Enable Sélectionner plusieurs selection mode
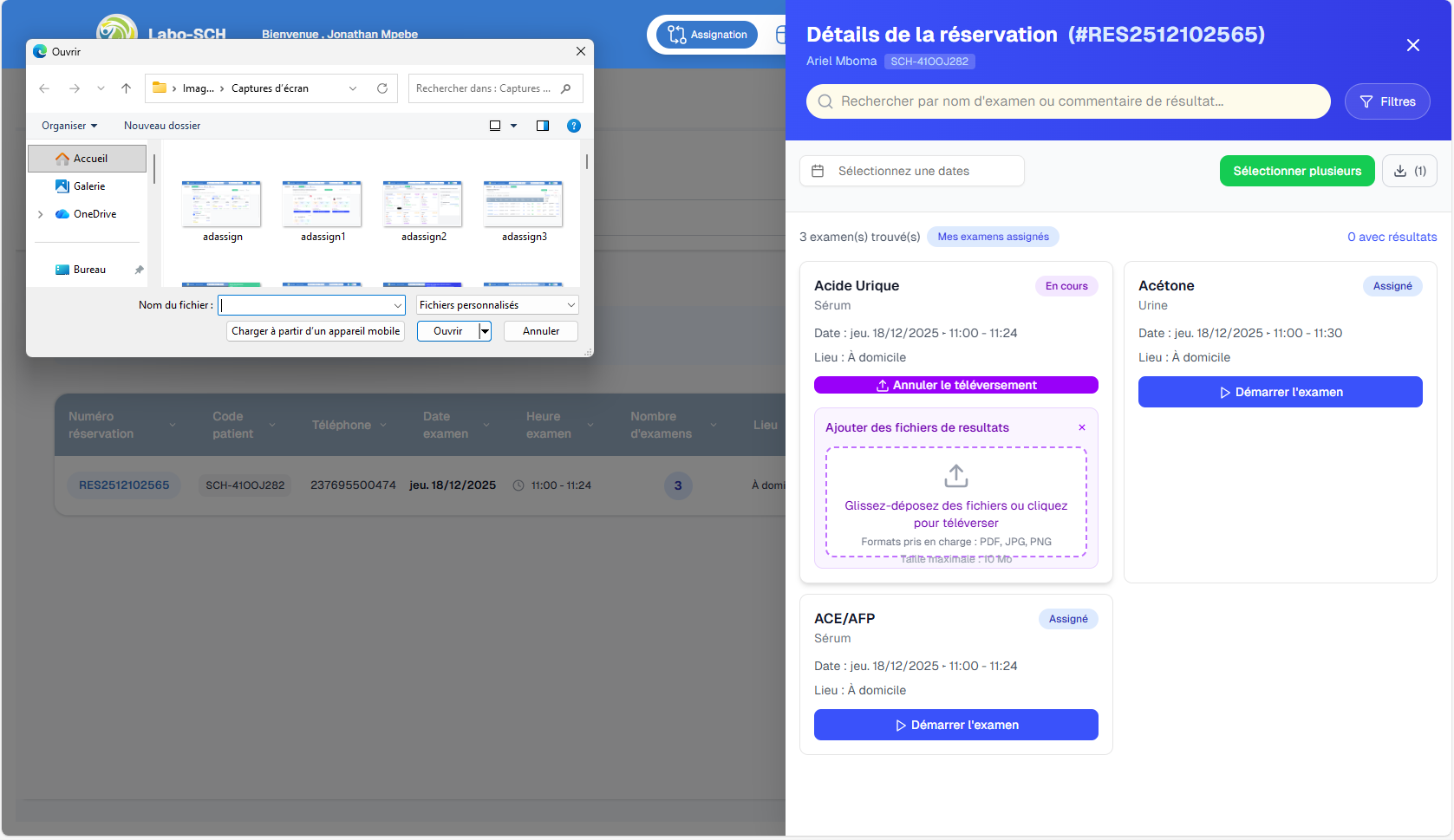Screen dimensions: 1454x840 [x=1296, y=171]
